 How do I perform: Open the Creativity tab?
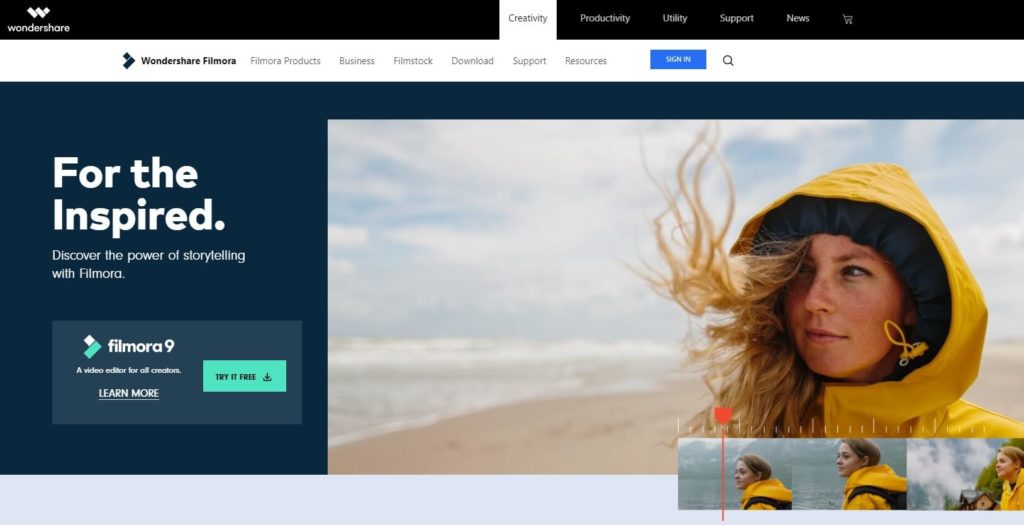pos(528,19)
